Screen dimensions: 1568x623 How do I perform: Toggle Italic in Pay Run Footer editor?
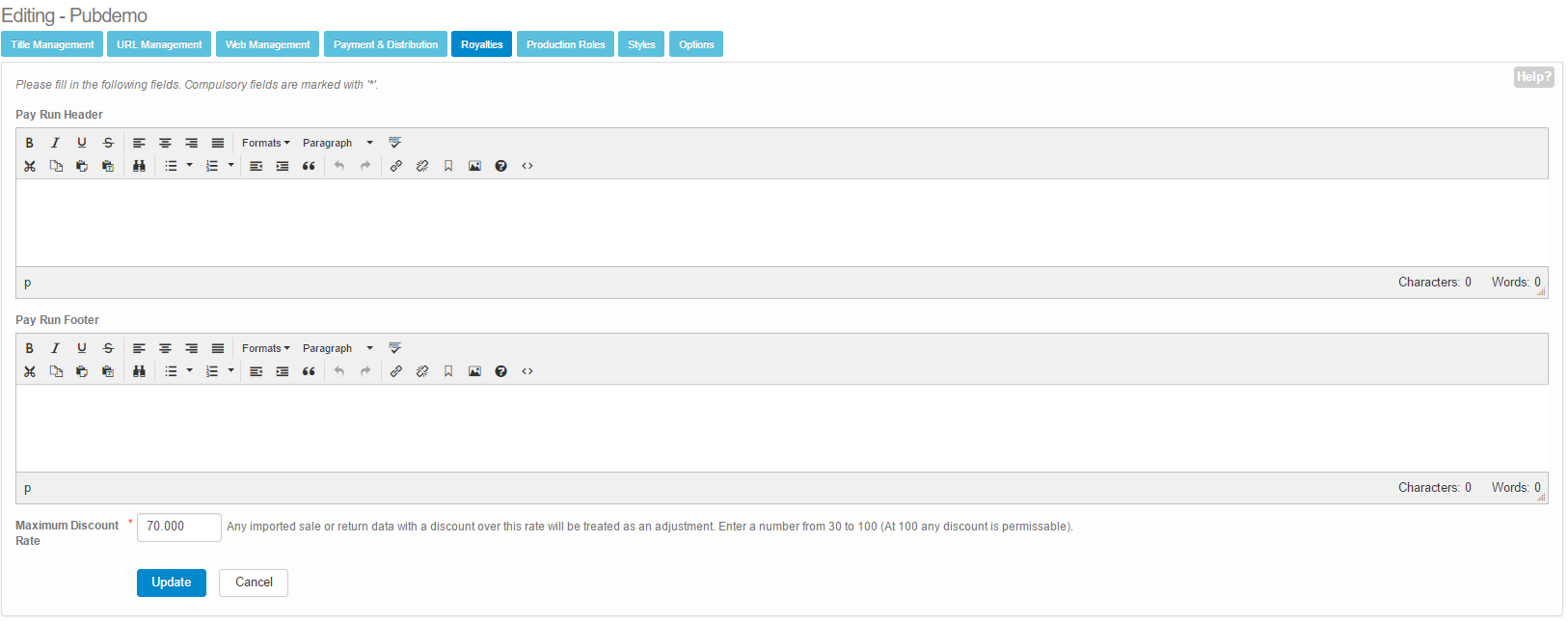56,348
